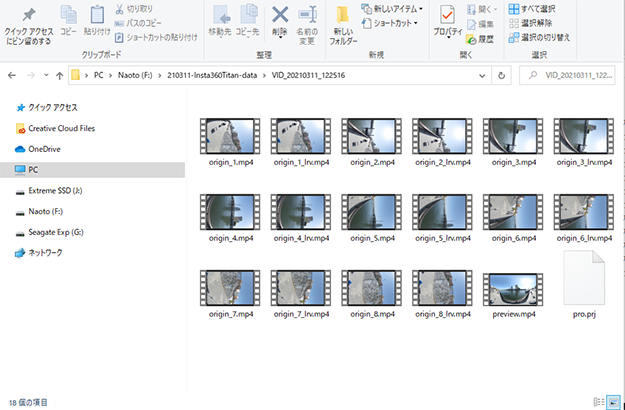The width and height of the screenshot is (625, 410).
Task: Select Naoto (F:) drive in navigation pane
Action: (46, 212)
